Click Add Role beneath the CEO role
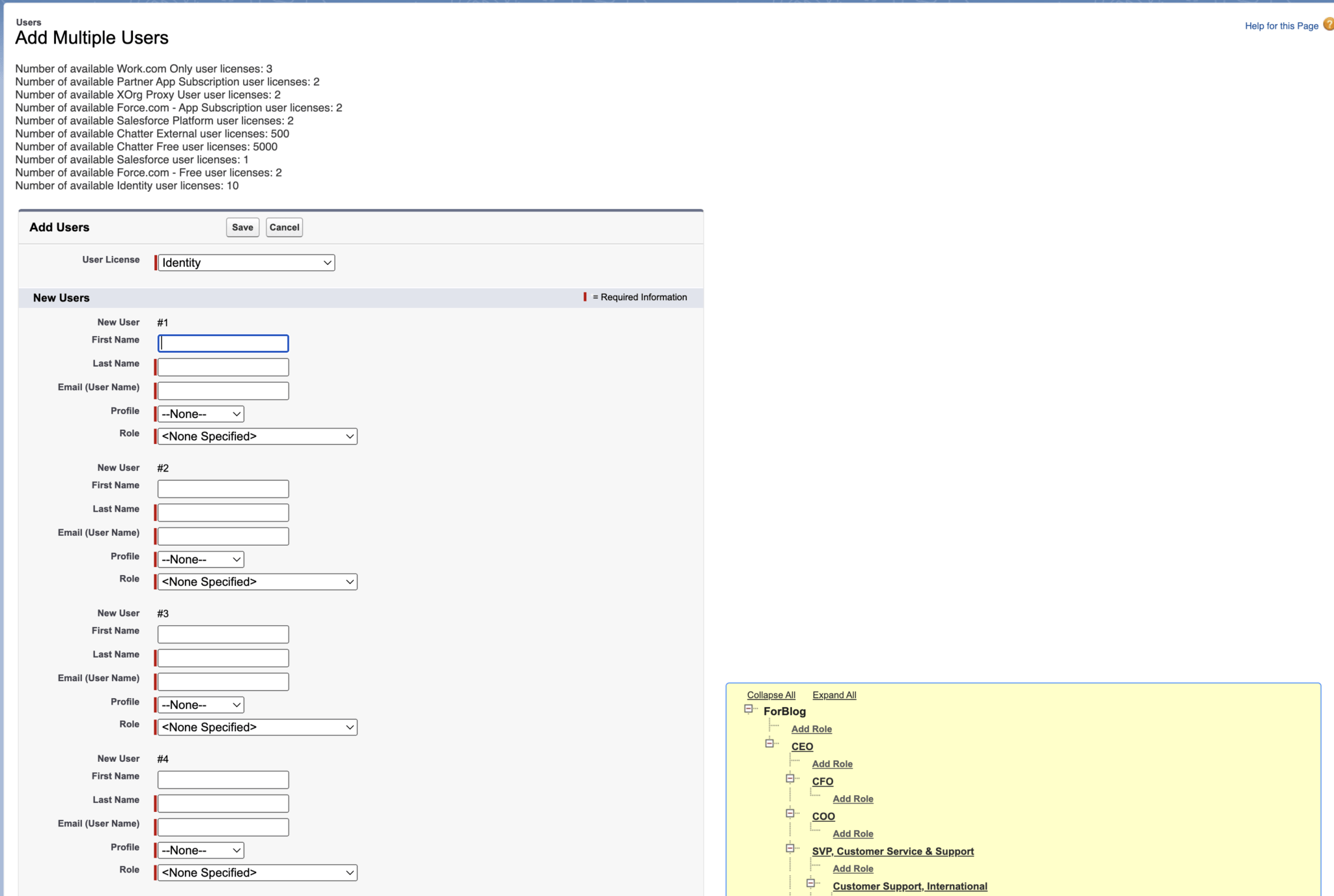Viewport: 1334px width, 896px height. (x=832, y=763)
